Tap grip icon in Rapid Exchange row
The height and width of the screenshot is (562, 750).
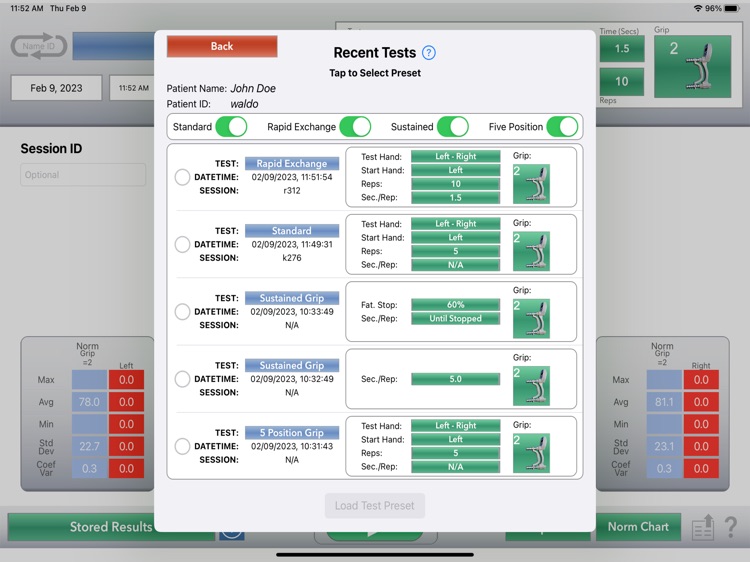[531, 184]
